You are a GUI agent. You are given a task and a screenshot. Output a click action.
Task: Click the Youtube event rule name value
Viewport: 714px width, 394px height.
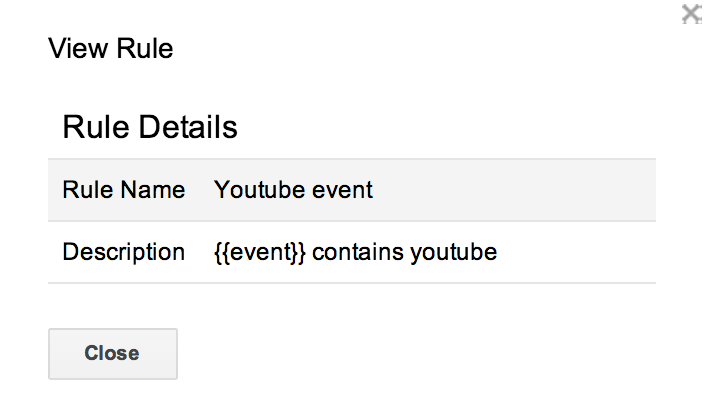[x=293, y=190]
